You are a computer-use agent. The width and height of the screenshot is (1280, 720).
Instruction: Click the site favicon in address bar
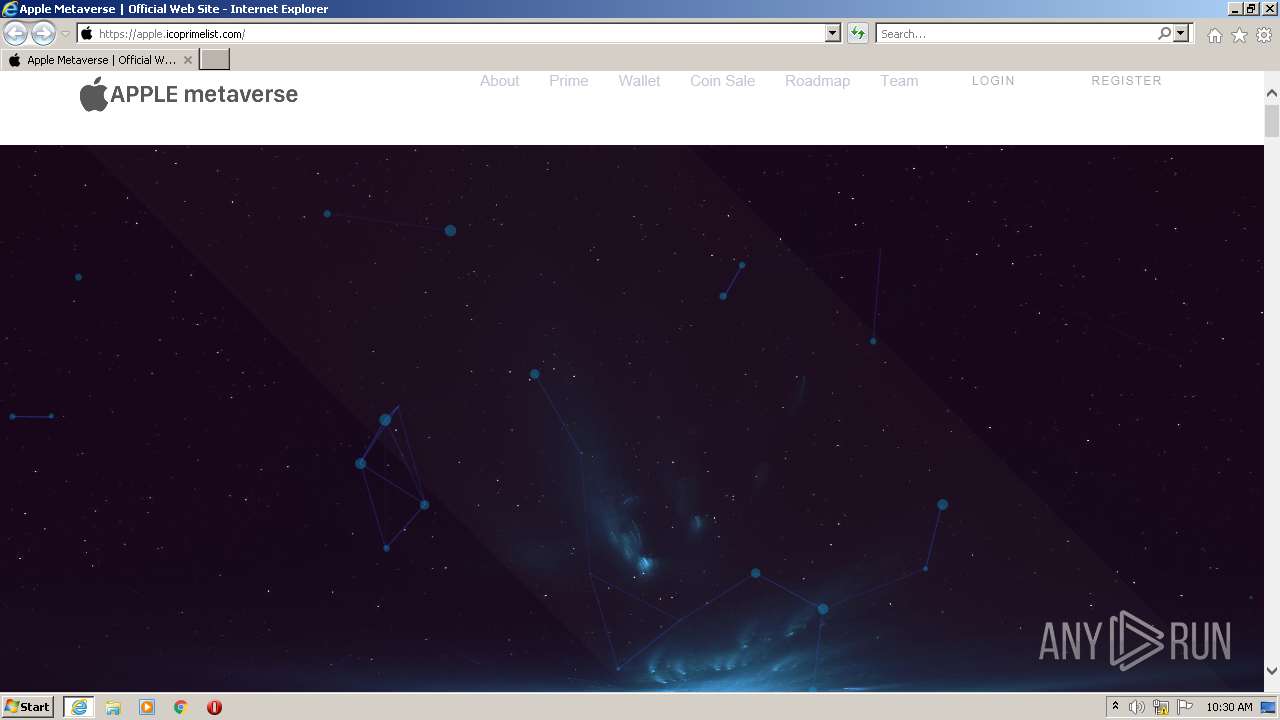[86, 33]
